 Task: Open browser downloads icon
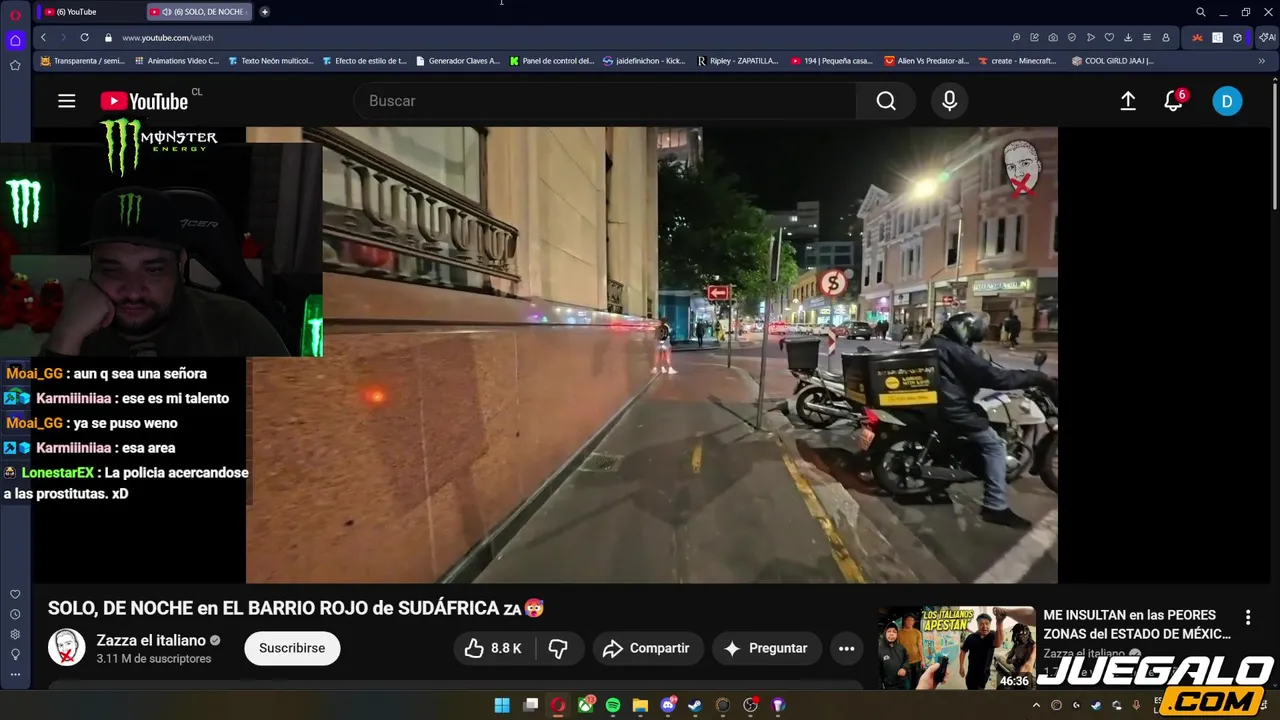pyautogui.click(x=1128, y=37)
